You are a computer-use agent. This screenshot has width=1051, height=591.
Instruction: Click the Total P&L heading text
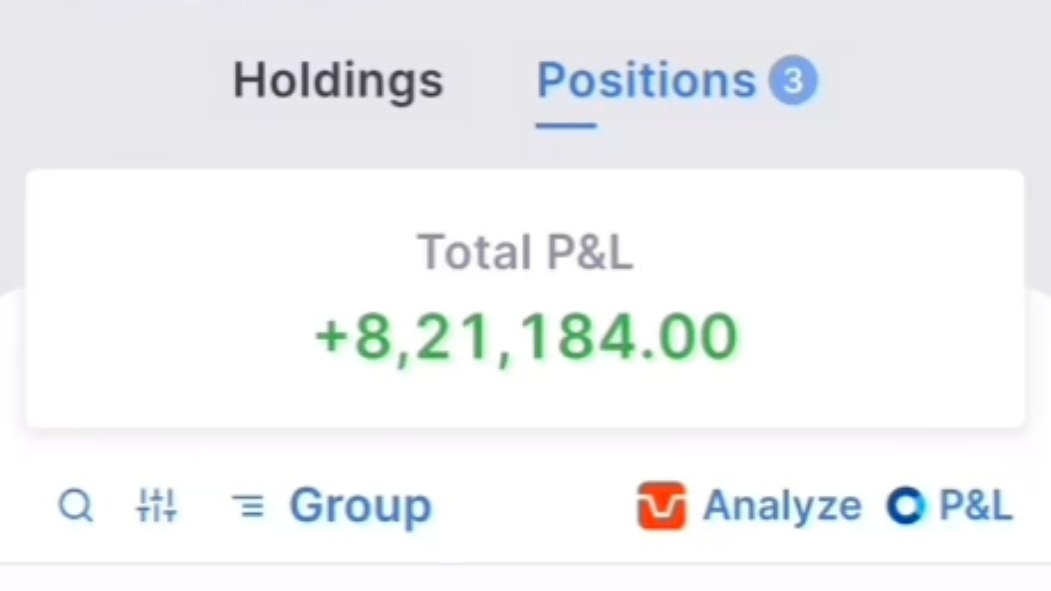pyautogui.click(x=526, y=253)
